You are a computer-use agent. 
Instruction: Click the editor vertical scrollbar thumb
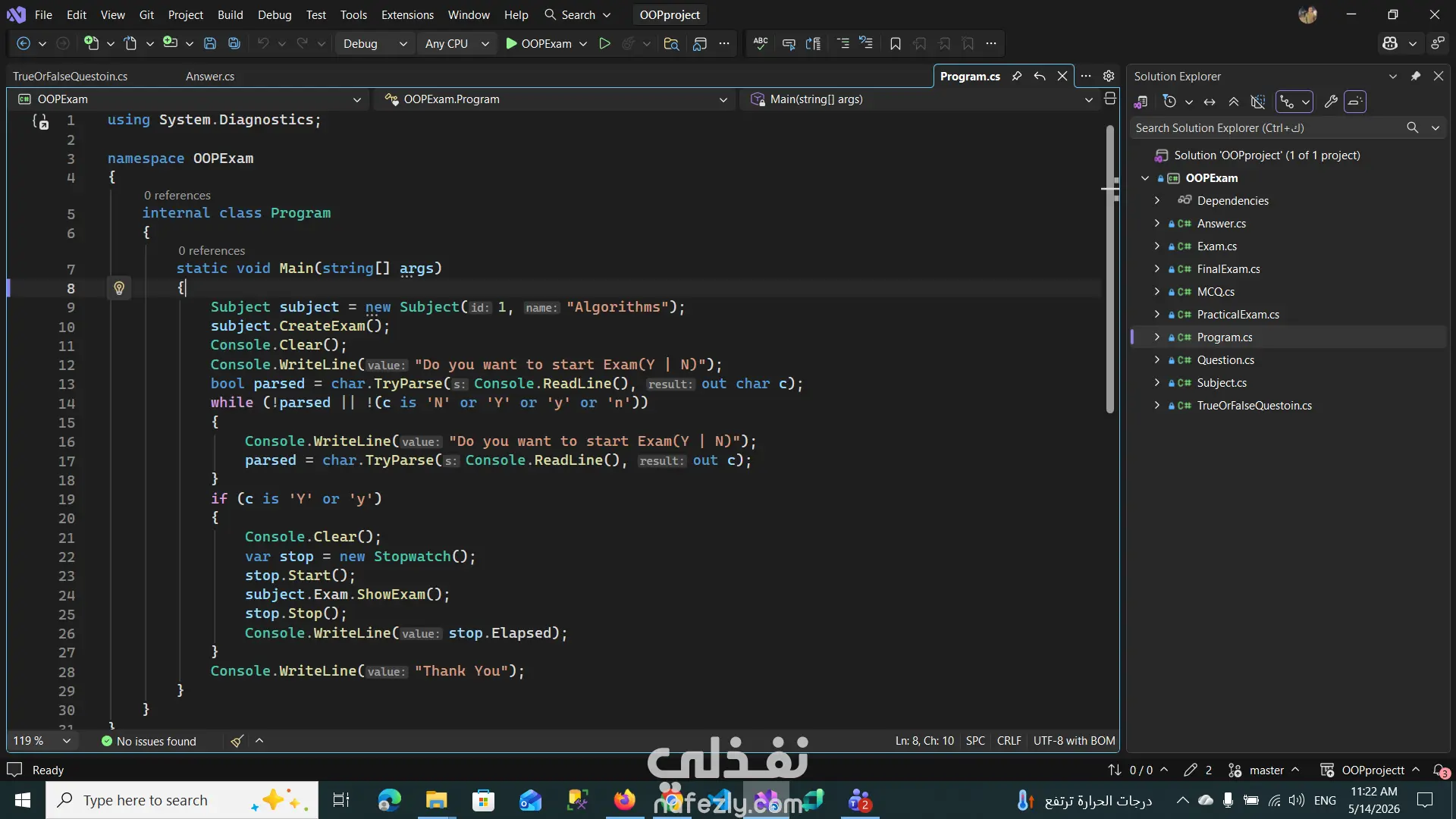1110,269
